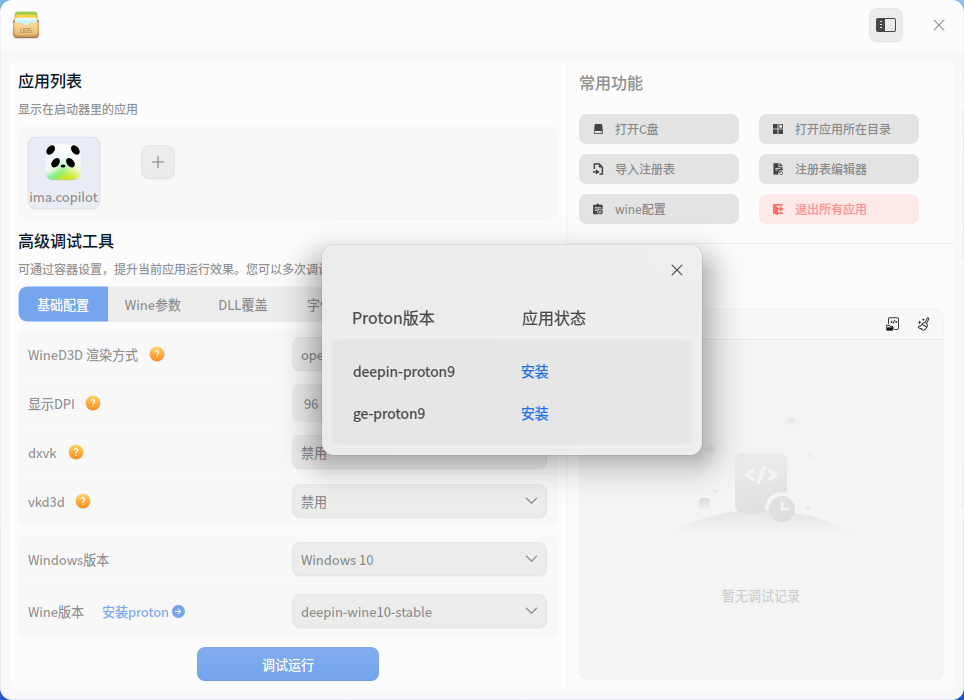
Task: Save the debug log icon
Action: click(x=893, y=324)
